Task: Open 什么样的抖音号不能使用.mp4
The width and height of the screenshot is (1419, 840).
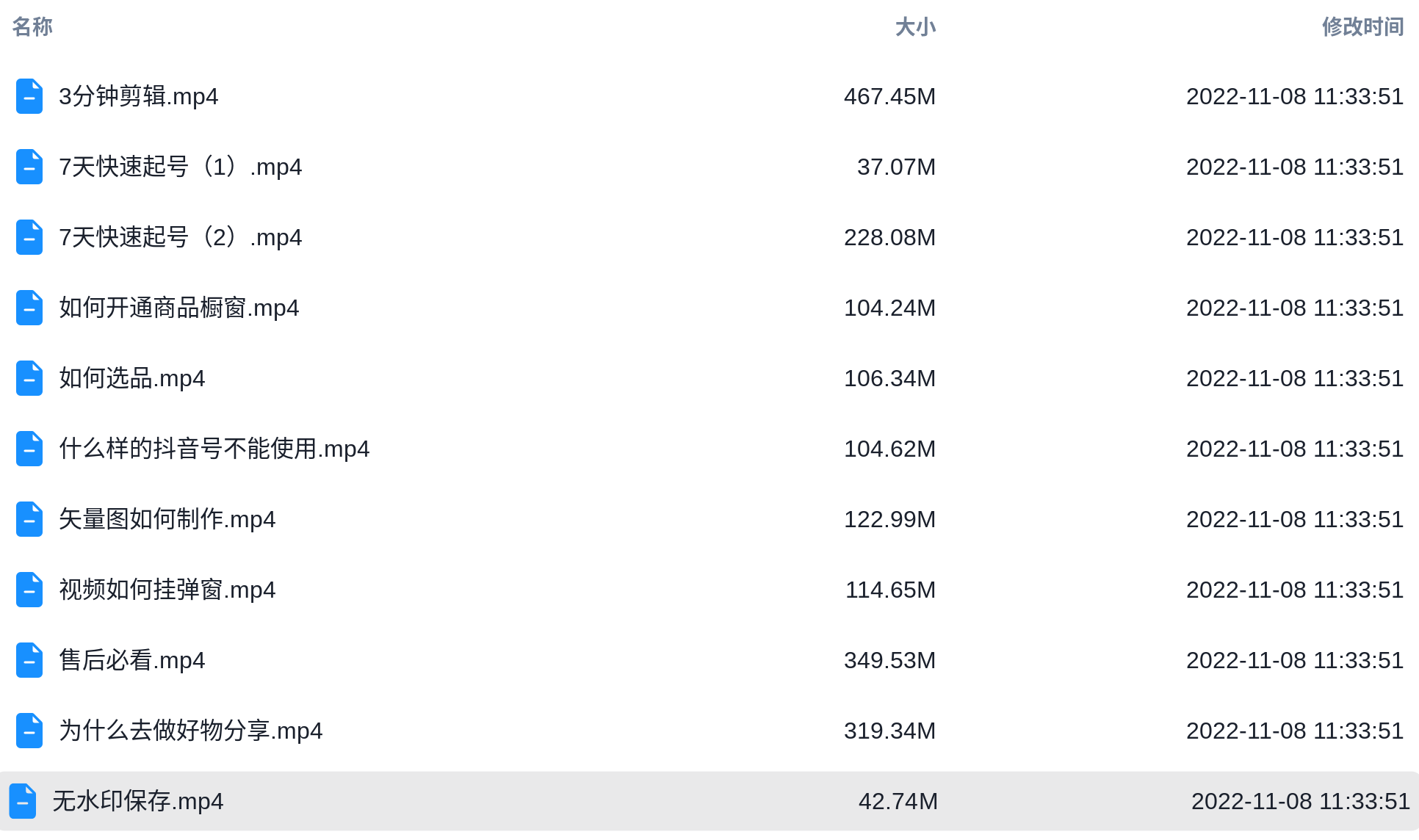Action: pos(214,449)
